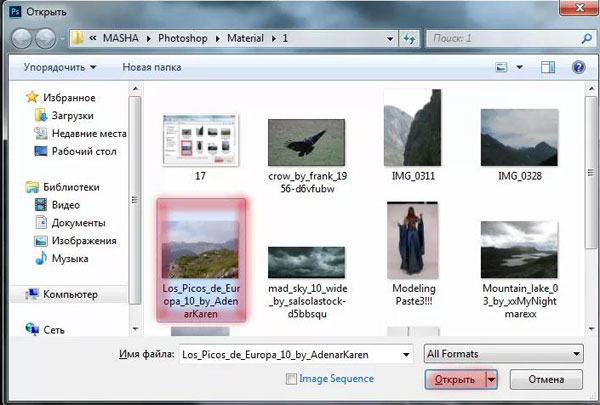Click the search magnifier icon
600x405 pixels.
click(x=586, y=38)
